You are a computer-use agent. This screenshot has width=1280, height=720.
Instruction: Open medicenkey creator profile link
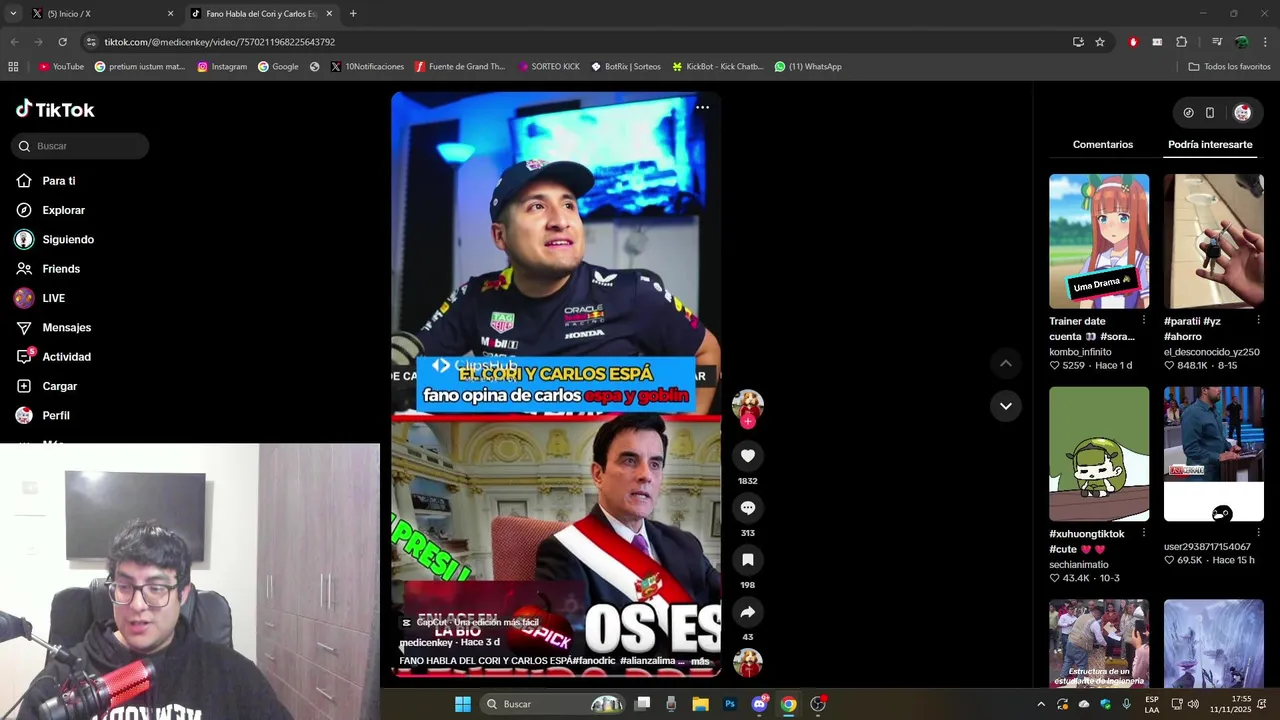tap(426, 642)
